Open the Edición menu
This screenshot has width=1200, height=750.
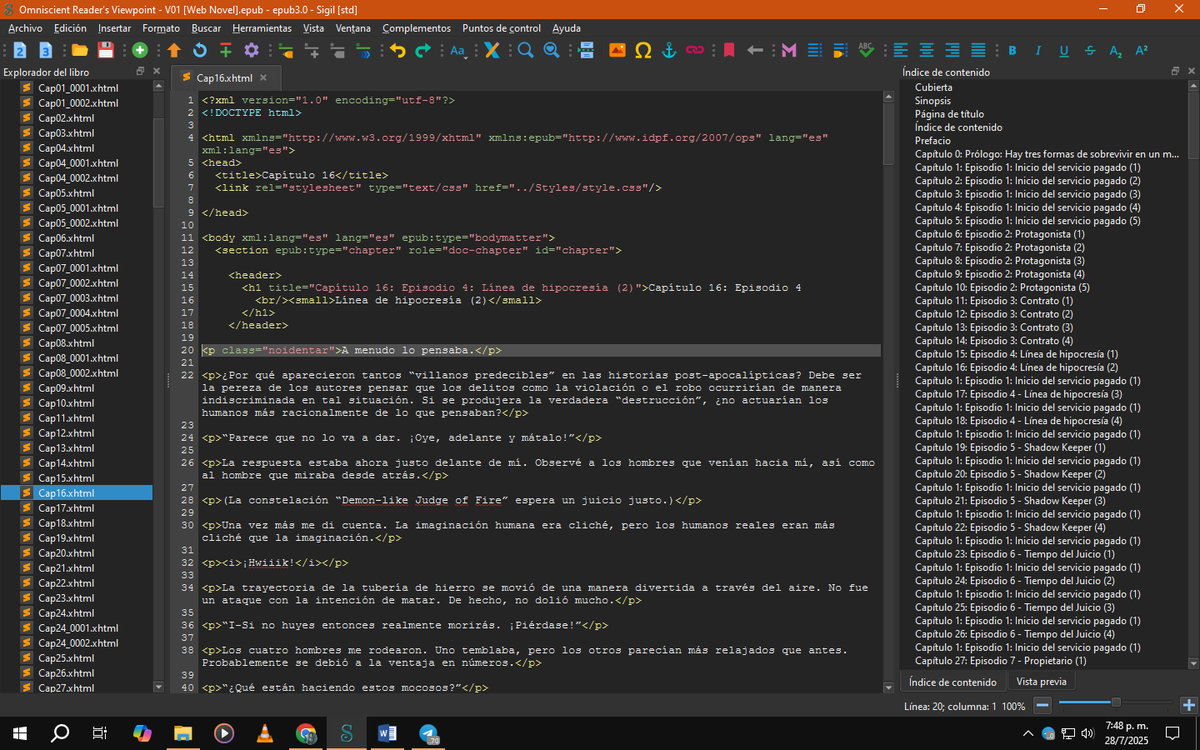(x=70, y=28)
